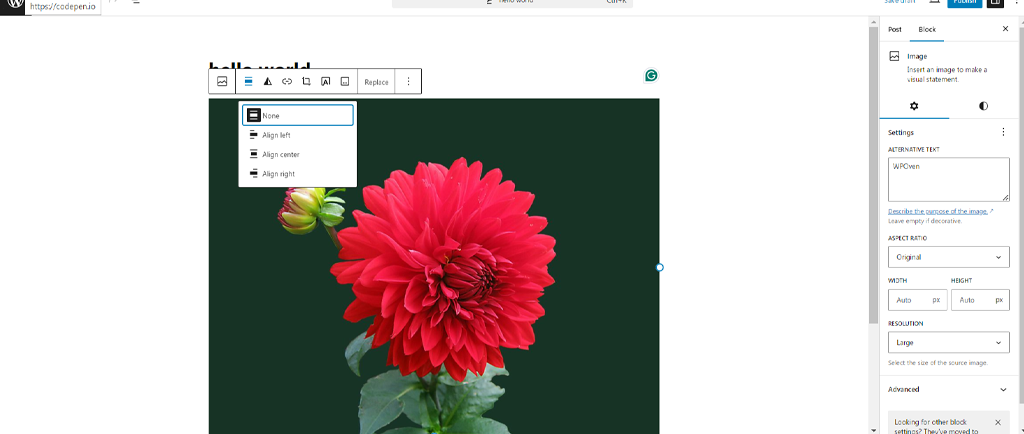Open the Settings gear tab in sidebar
1024x434 pixels.
tap(914, 106)
